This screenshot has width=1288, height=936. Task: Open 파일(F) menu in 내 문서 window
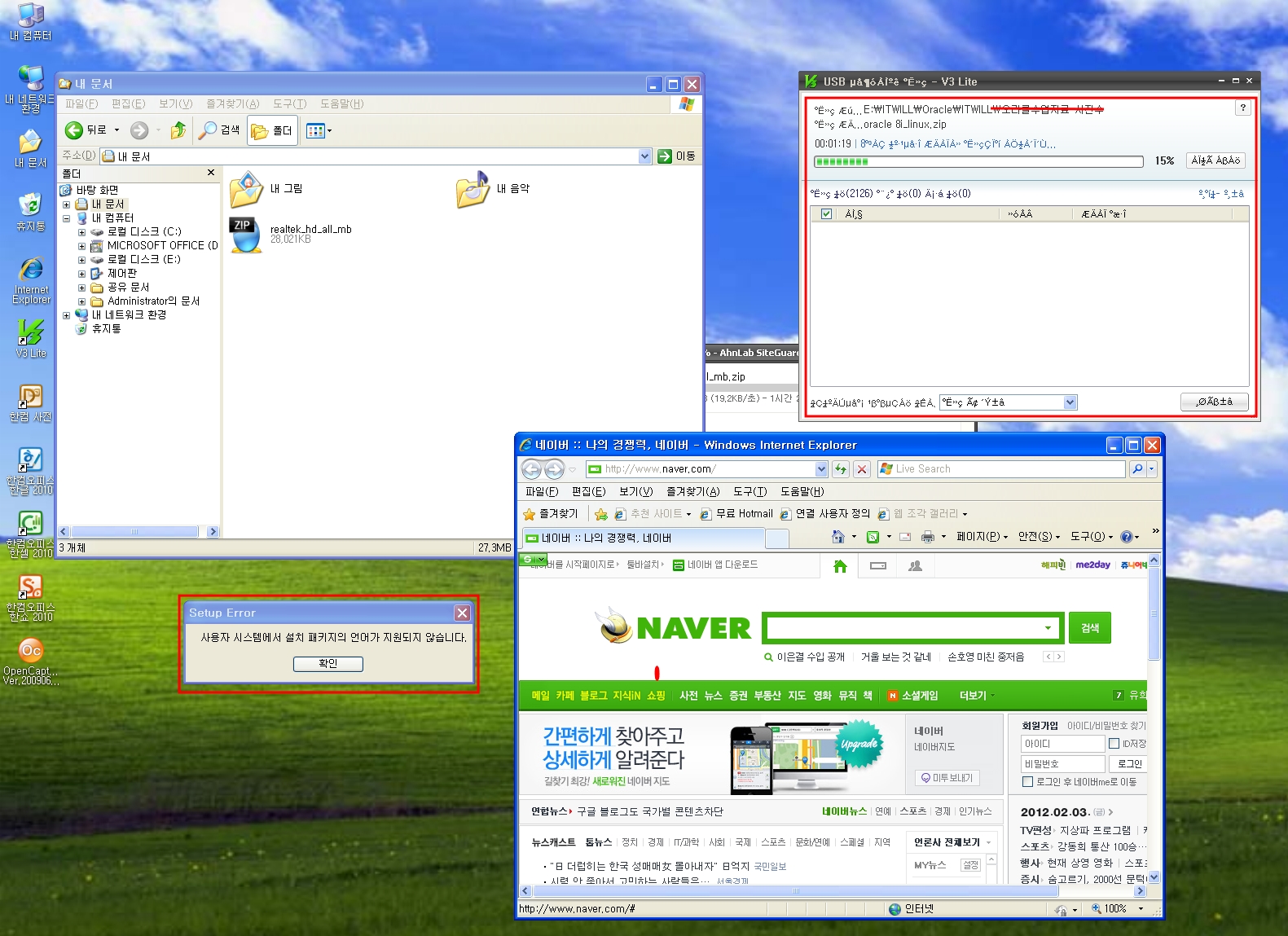pos(81,103)
